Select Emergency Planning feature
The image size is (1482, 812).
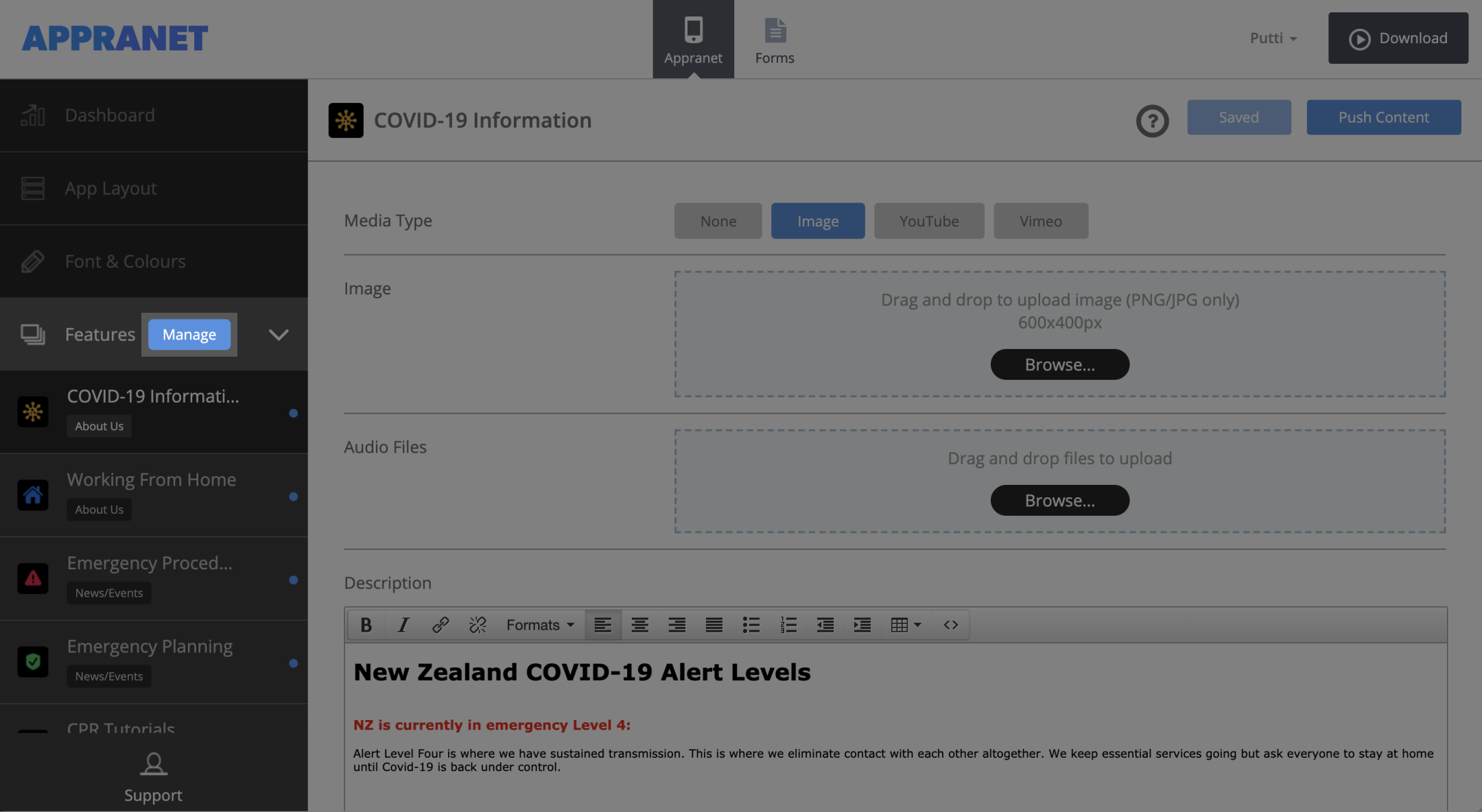coord(154,662)
